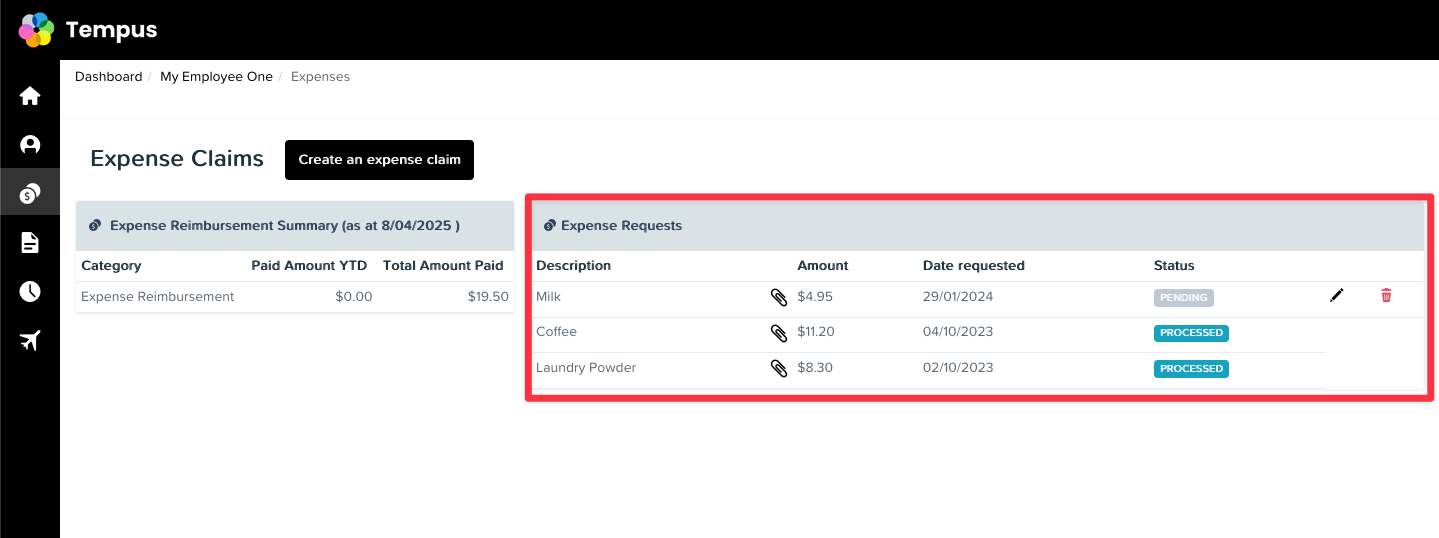Image resolution: width=1439 pixels, height=538 pixels.
Task: Go to Dashboard breadcrumb link
Action: 109,77
